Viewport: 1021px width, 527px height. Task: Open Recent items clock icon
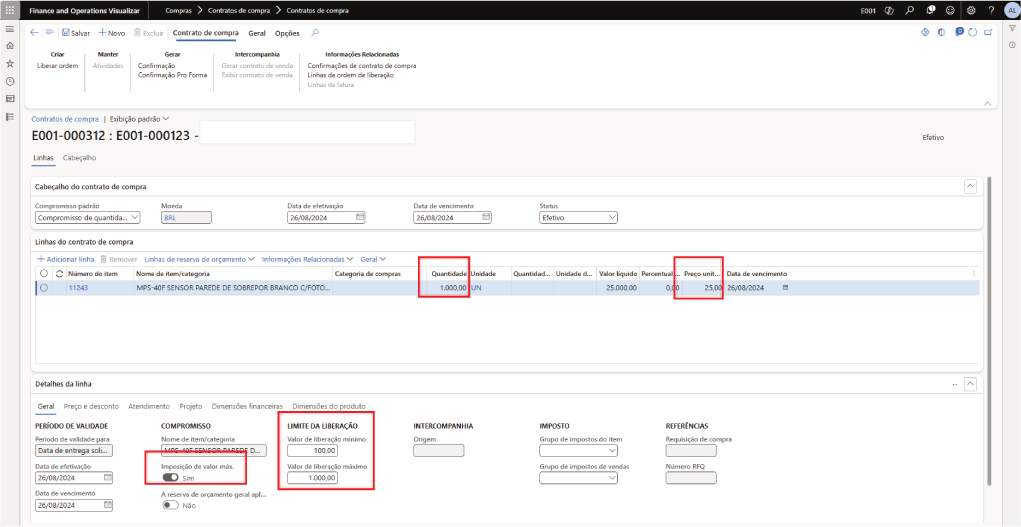click(x=10, y=81)
